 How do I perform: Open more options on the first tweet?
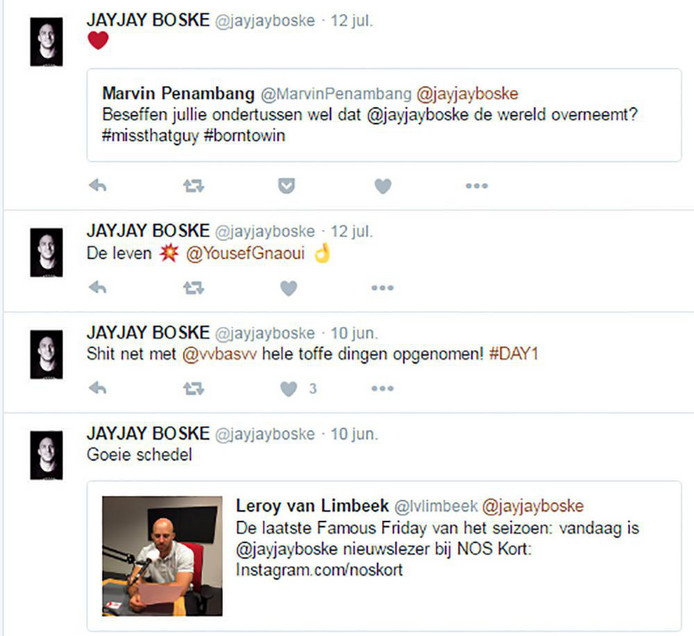pos(477,186)
